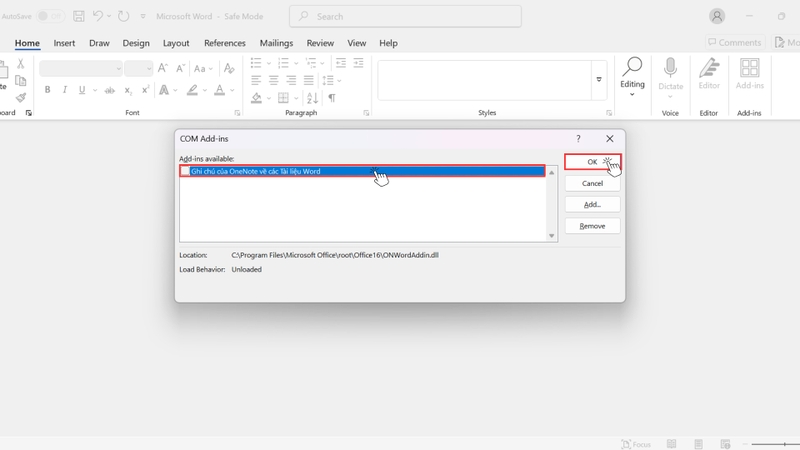Open the Insert ribbon tab

[64, 43]
